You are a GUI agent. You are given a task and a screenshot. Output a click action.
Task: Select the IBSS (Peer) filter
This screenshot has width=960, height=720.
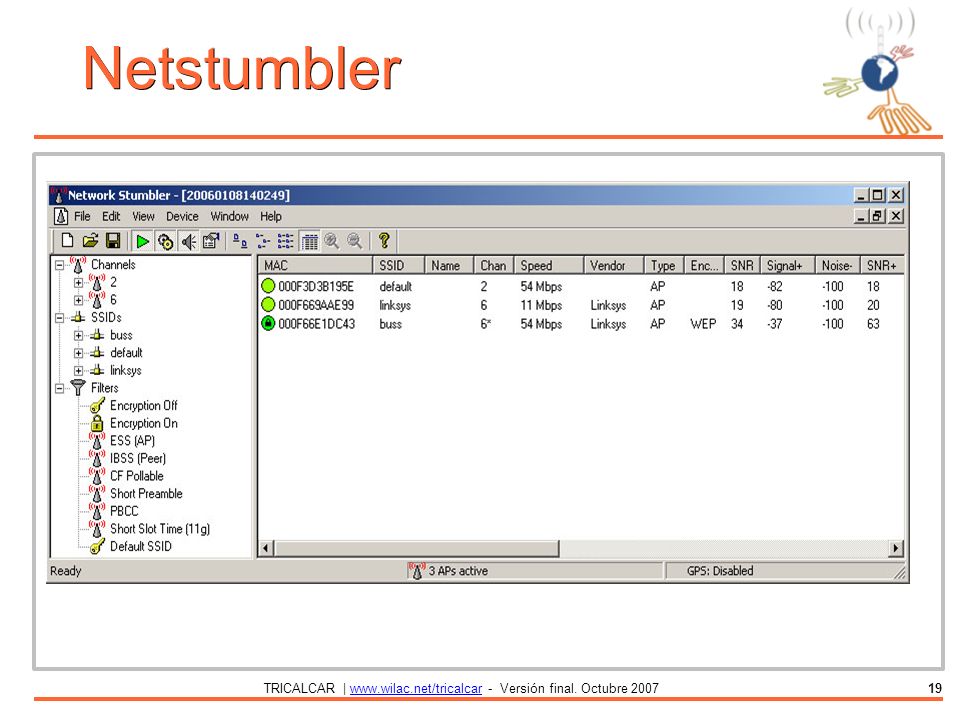138,459
